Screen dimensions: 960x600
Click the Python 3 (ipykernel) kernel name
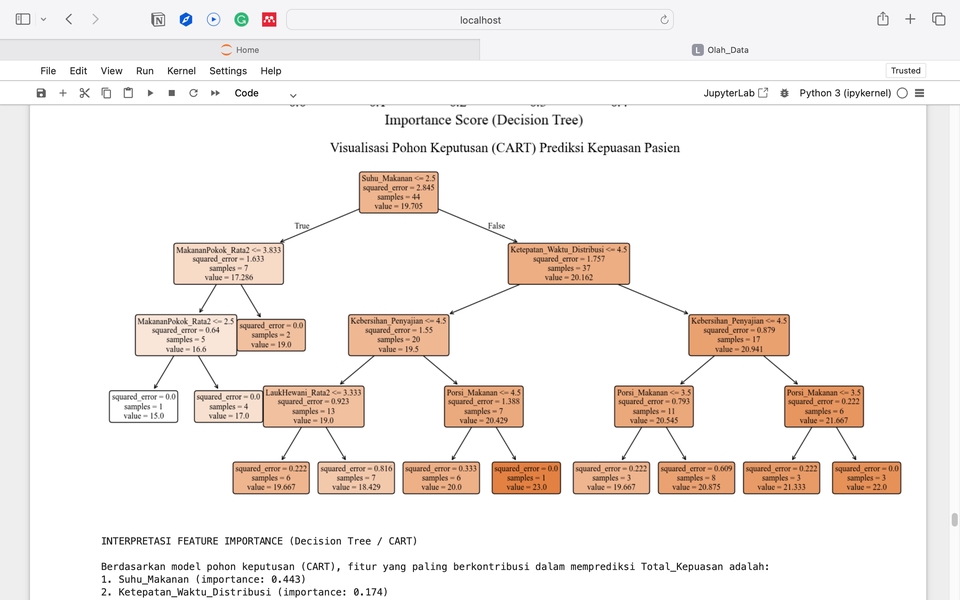tap(845, 93)
